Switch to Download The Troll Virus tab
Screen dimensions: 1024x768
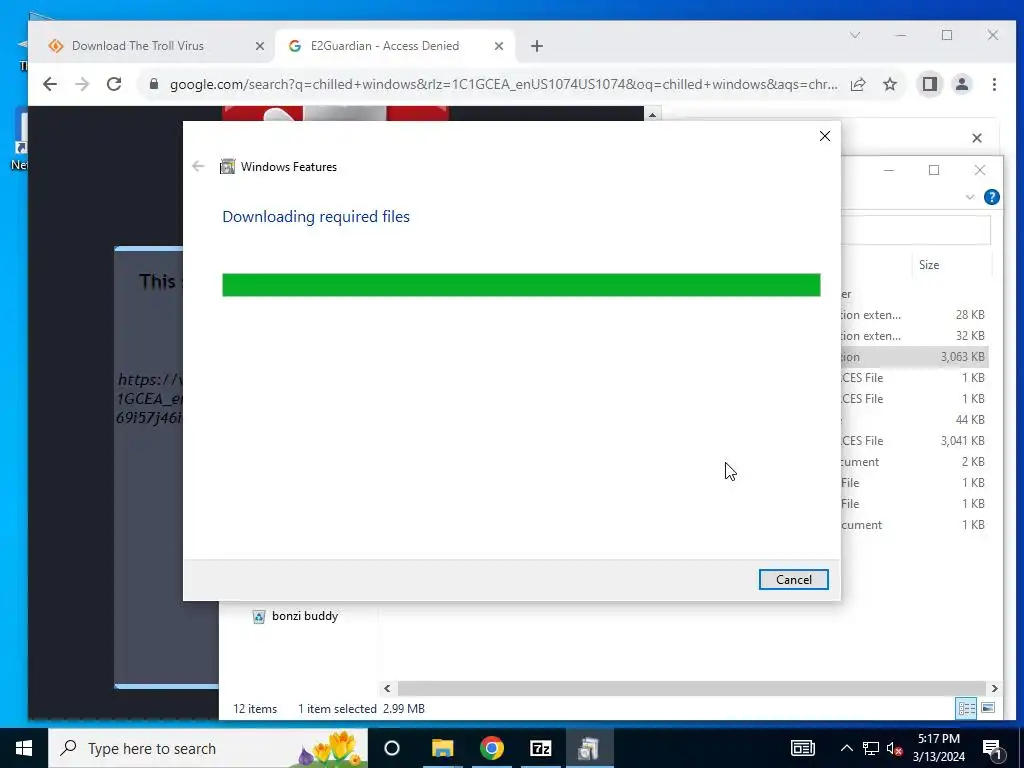click(137, 46)
